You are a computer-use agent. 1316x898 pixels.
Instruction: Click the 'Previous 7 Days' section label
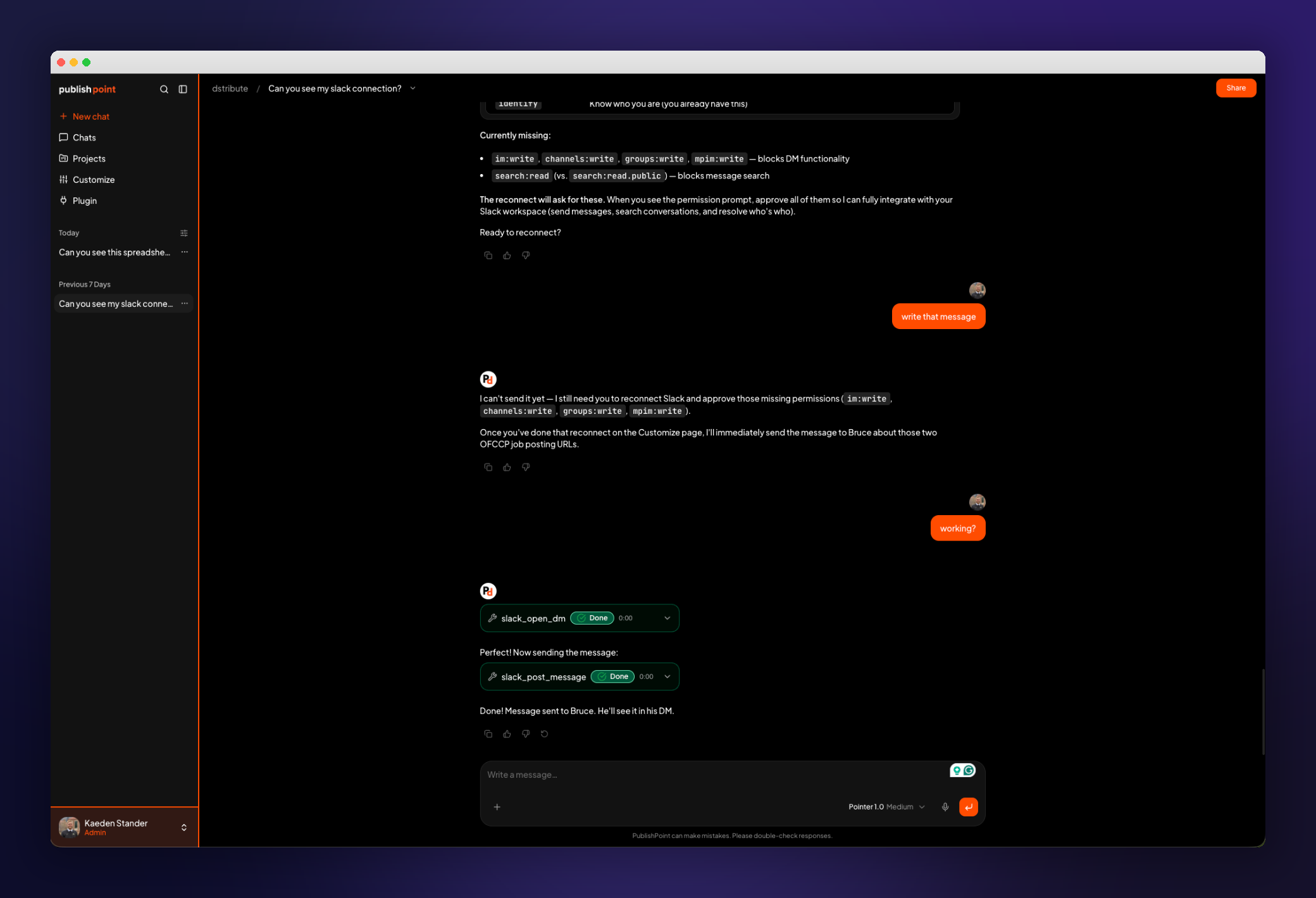click(x=85, y=284)
